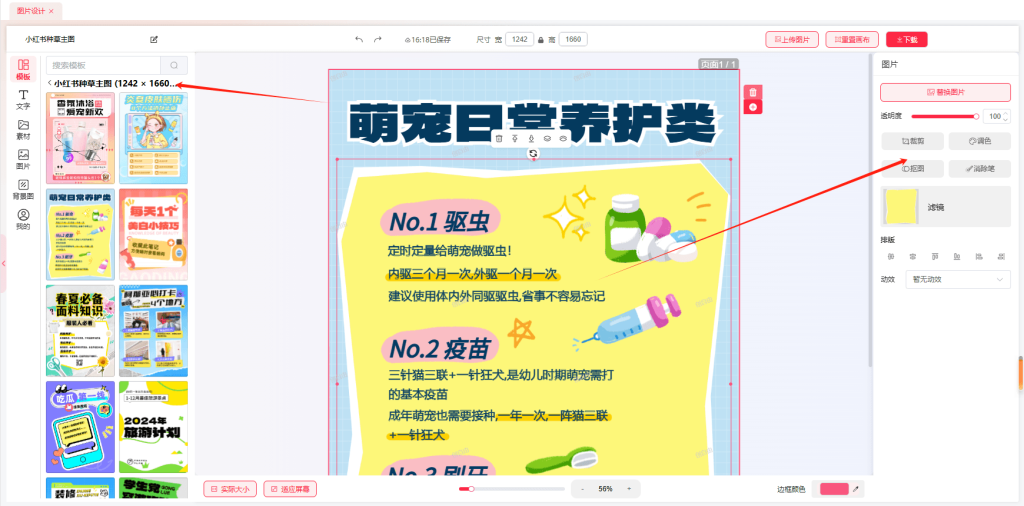Image resolution: width=1024 pixels, height=506 pixels.
Task: Collapse the left sidebar panel handle
Action: click(3, 262)
